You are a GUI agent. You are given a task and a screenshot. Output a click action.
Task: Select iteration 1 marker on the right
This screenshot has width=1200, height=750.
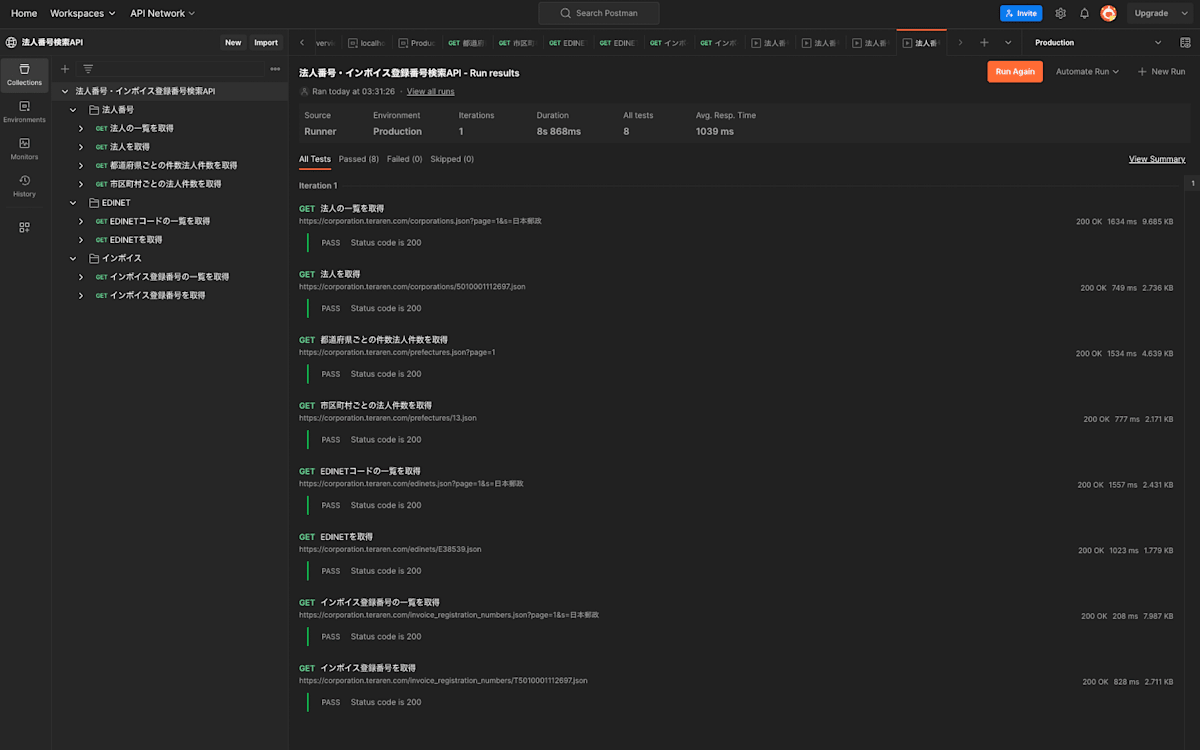pos(1192,184)
